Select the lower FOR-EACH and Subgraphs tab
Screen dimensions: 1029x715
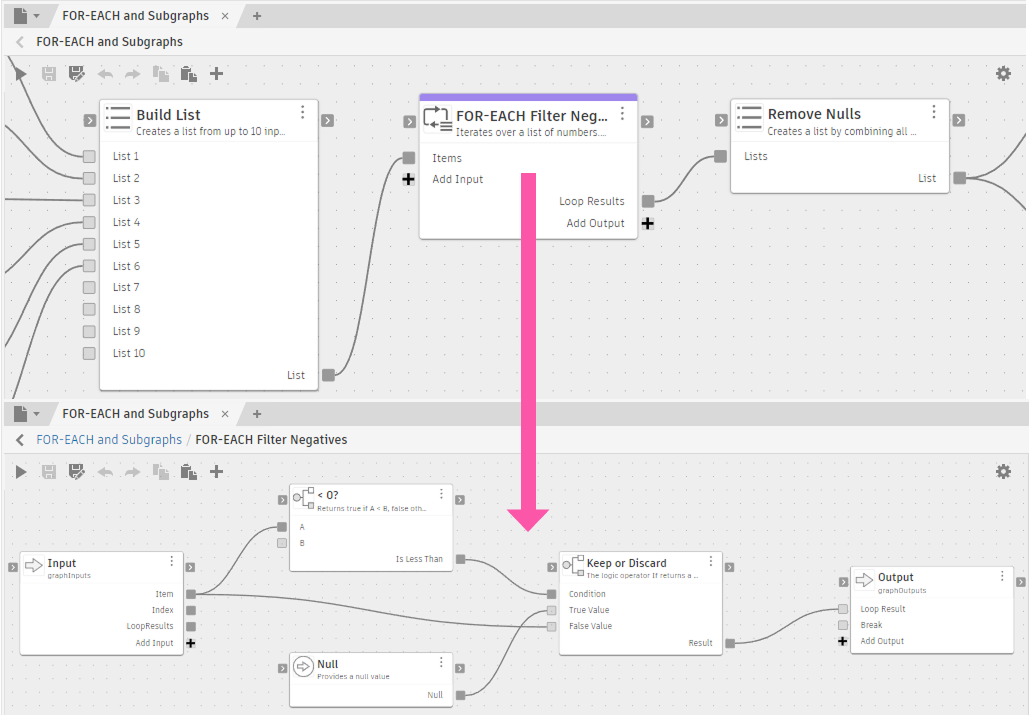pos(135,414)
